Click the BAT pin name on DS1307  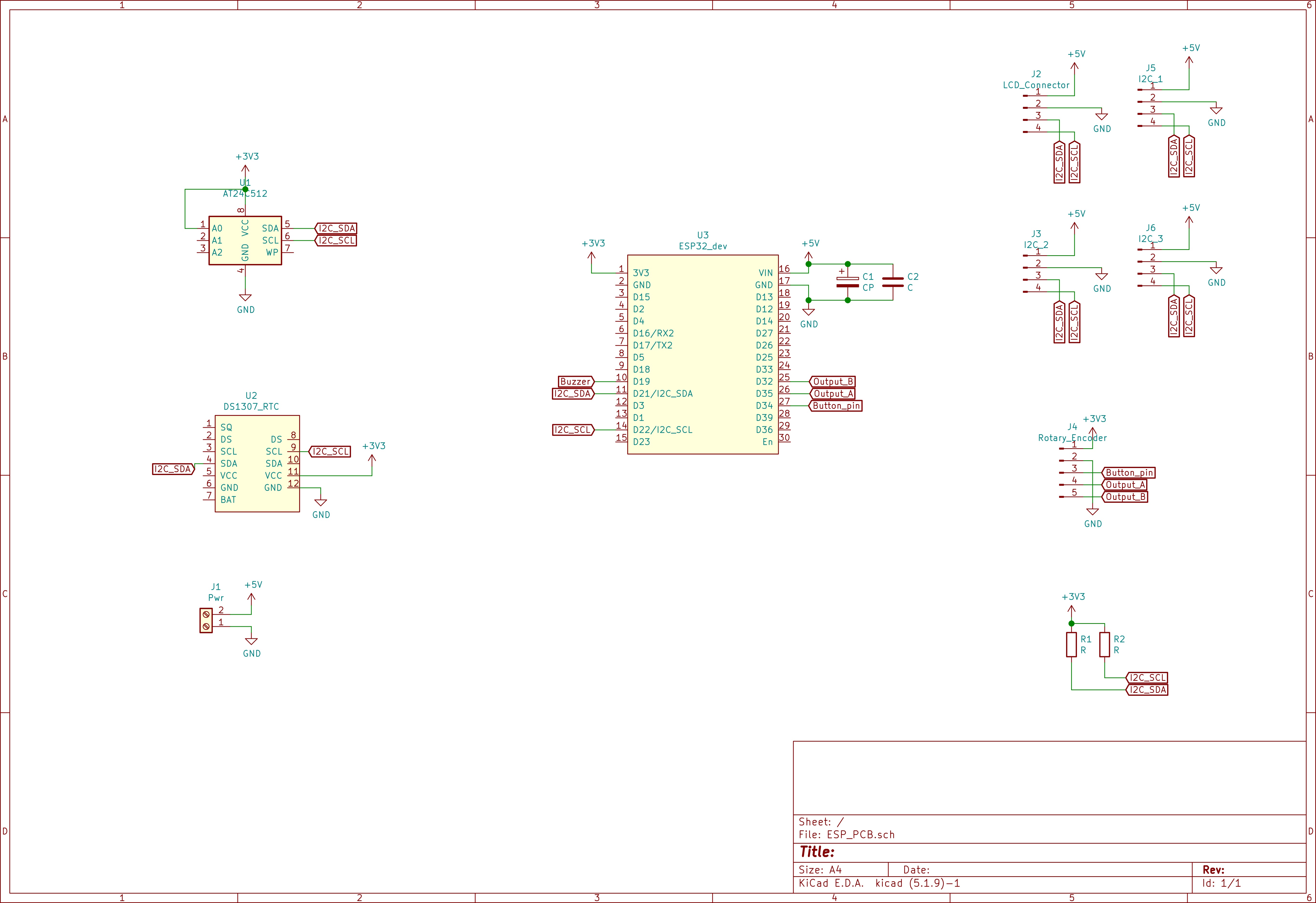click(228, 500)
